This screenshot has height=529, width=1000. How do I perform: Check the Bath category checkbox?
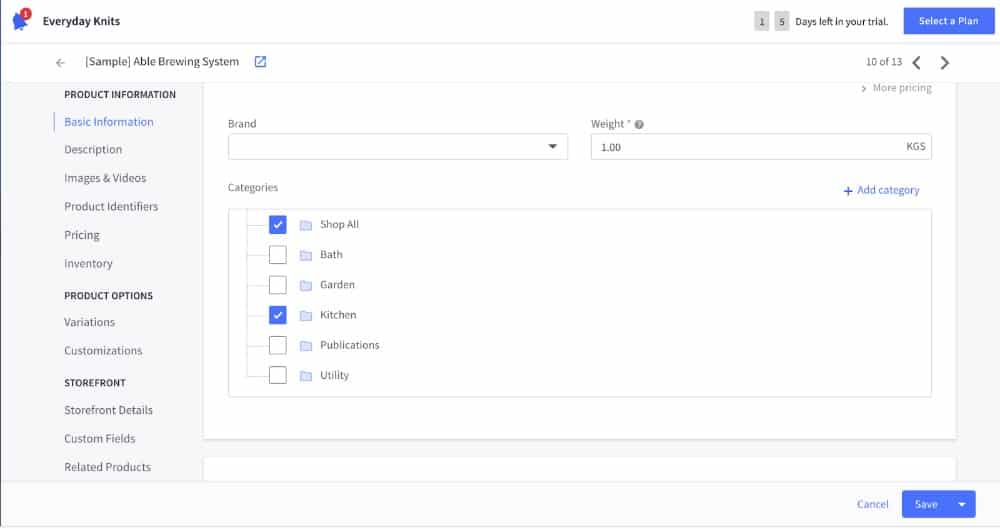[x=278, y=254]
